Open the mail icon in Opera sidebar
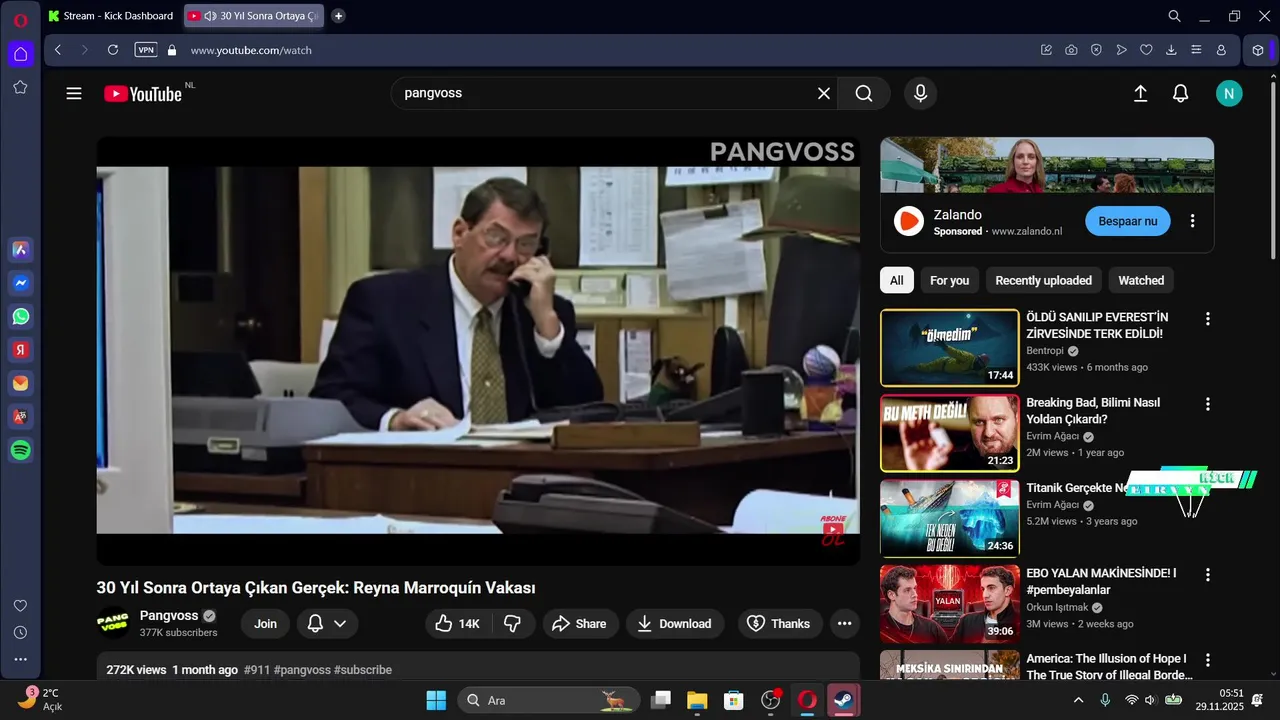 pos(20,384)
